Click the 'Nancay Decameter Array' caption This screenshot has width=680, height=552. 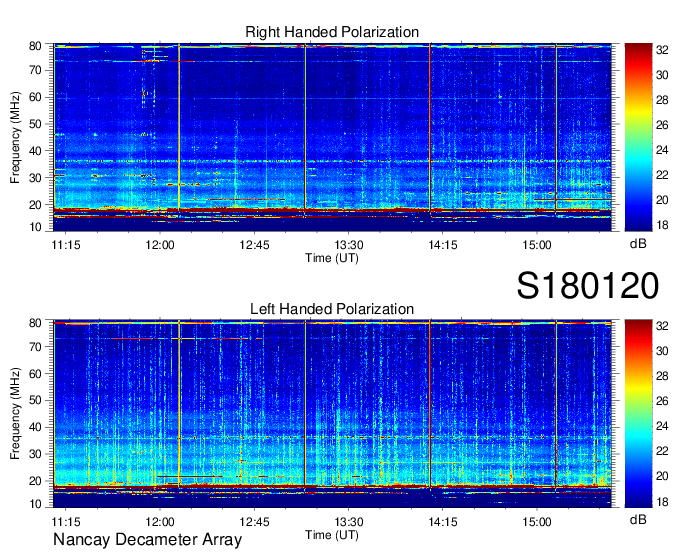[x=147, y=539]
